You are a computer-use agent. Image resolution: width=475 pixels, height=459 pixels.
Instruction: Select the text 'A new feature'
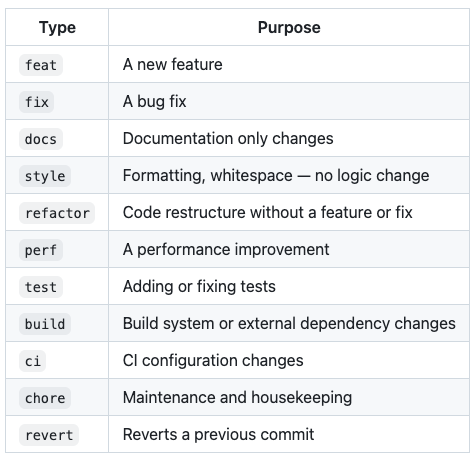tap(172, 64)
